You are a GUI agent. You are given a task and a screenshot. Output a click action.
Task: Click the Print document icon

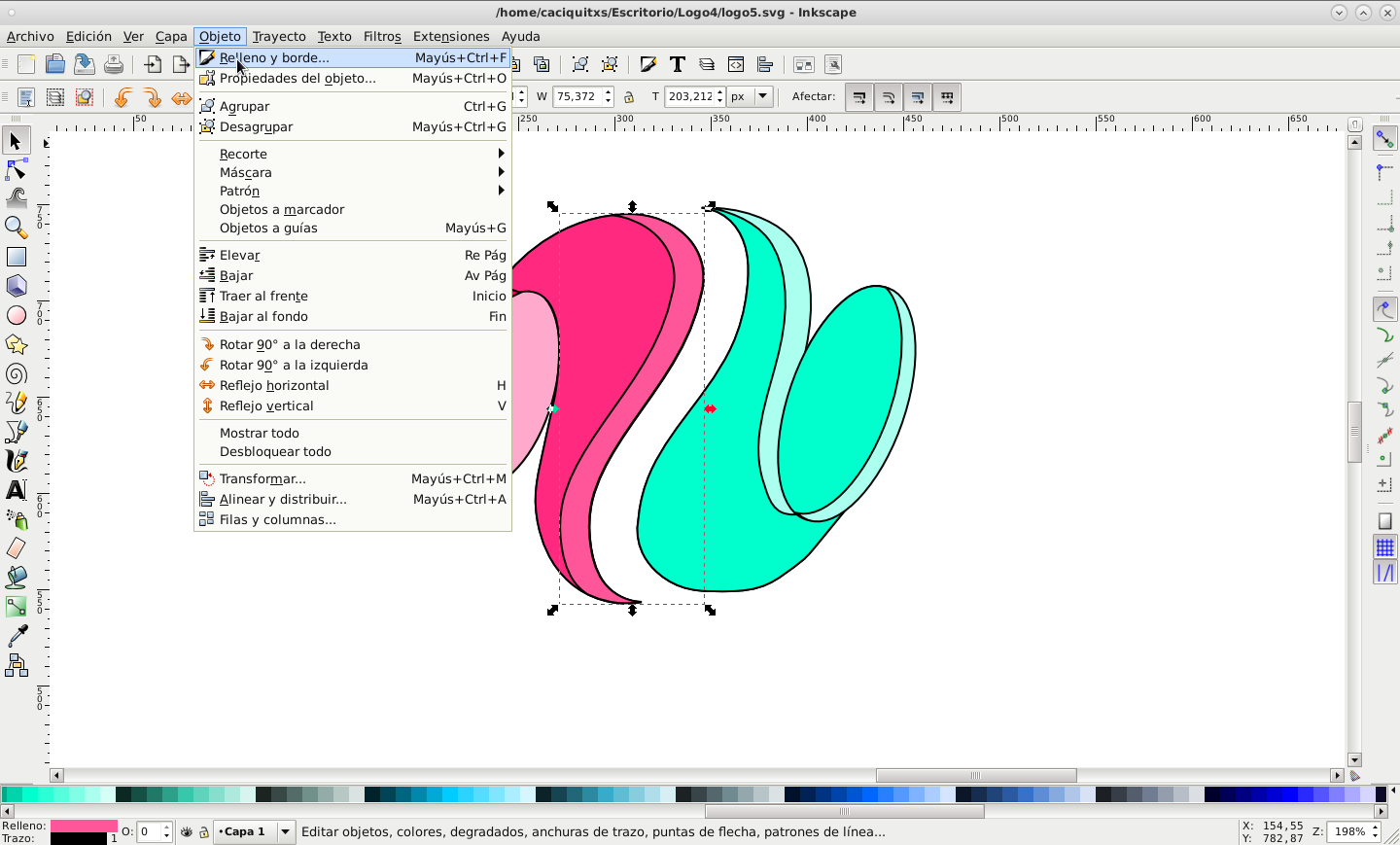coord(114,65)
